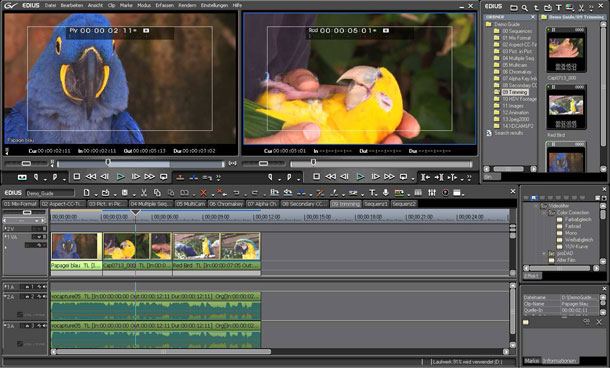This screenshot has height=368, width=610.
Task: Play the clip in the Player monitor
Action: [121, 177]
